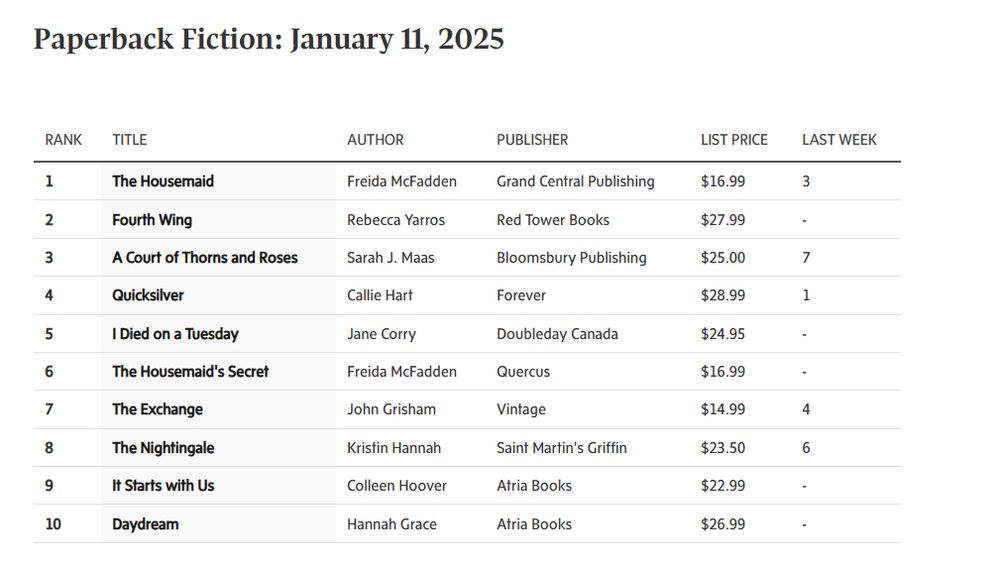Select The Exchange title

pyautogui.click(x=158, y=410)
